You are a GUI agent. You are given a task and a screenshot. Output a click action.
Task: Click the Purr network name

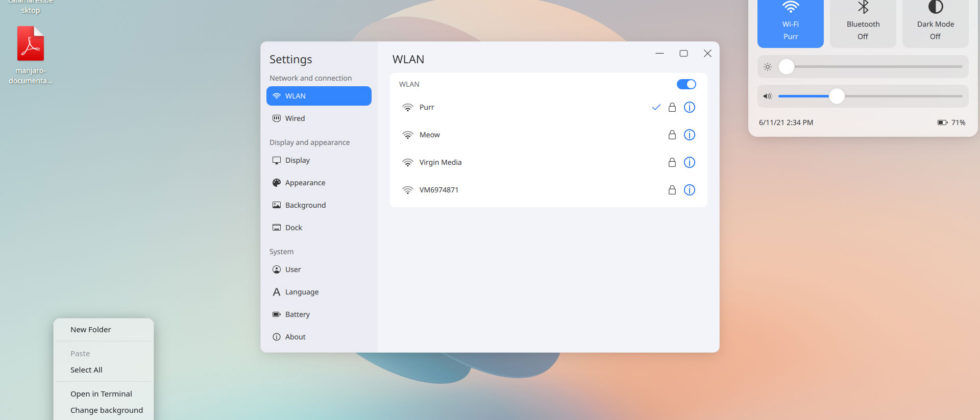pos(426,108)
